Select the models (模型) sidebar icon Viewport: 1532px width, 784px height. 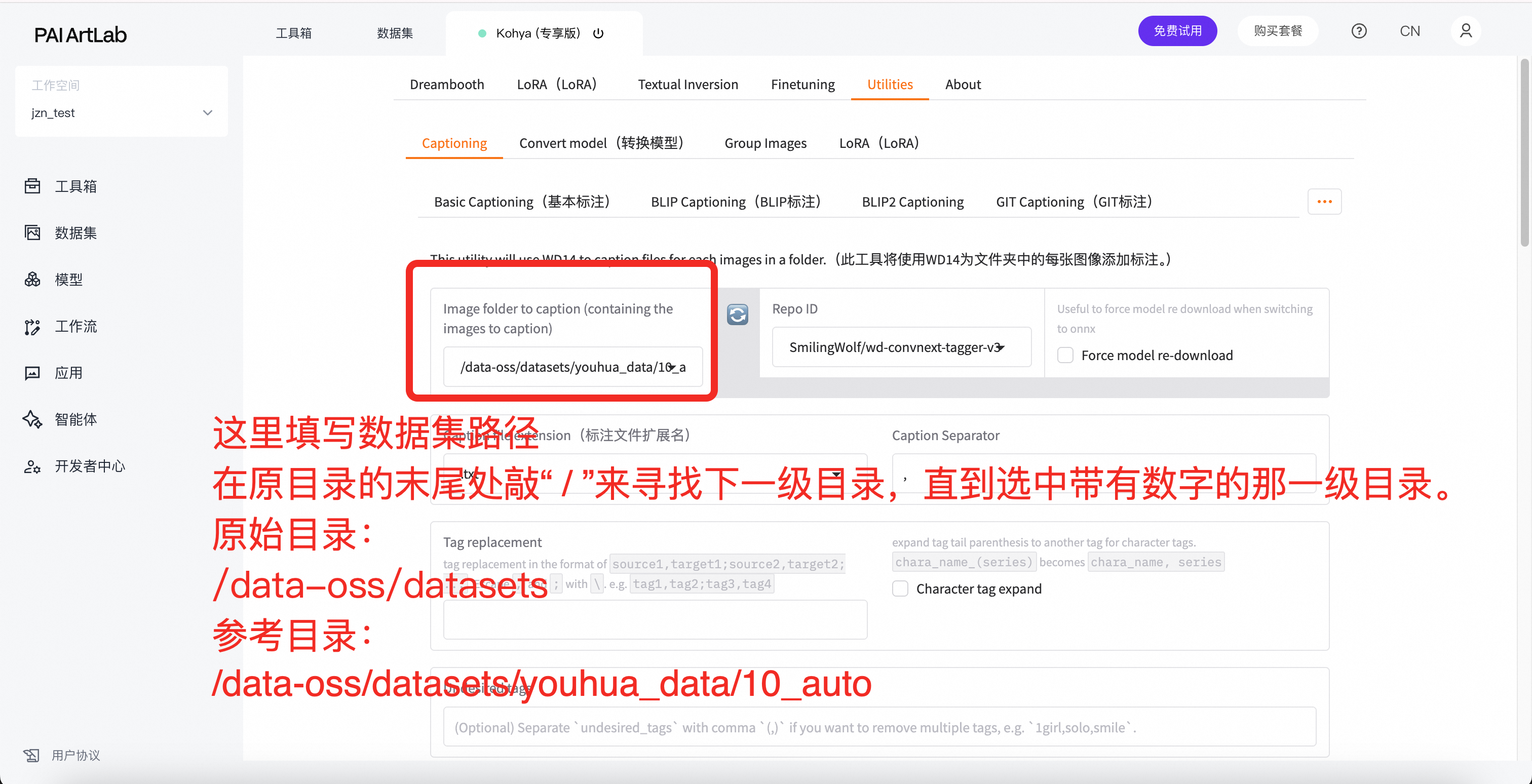click(32, 280)
